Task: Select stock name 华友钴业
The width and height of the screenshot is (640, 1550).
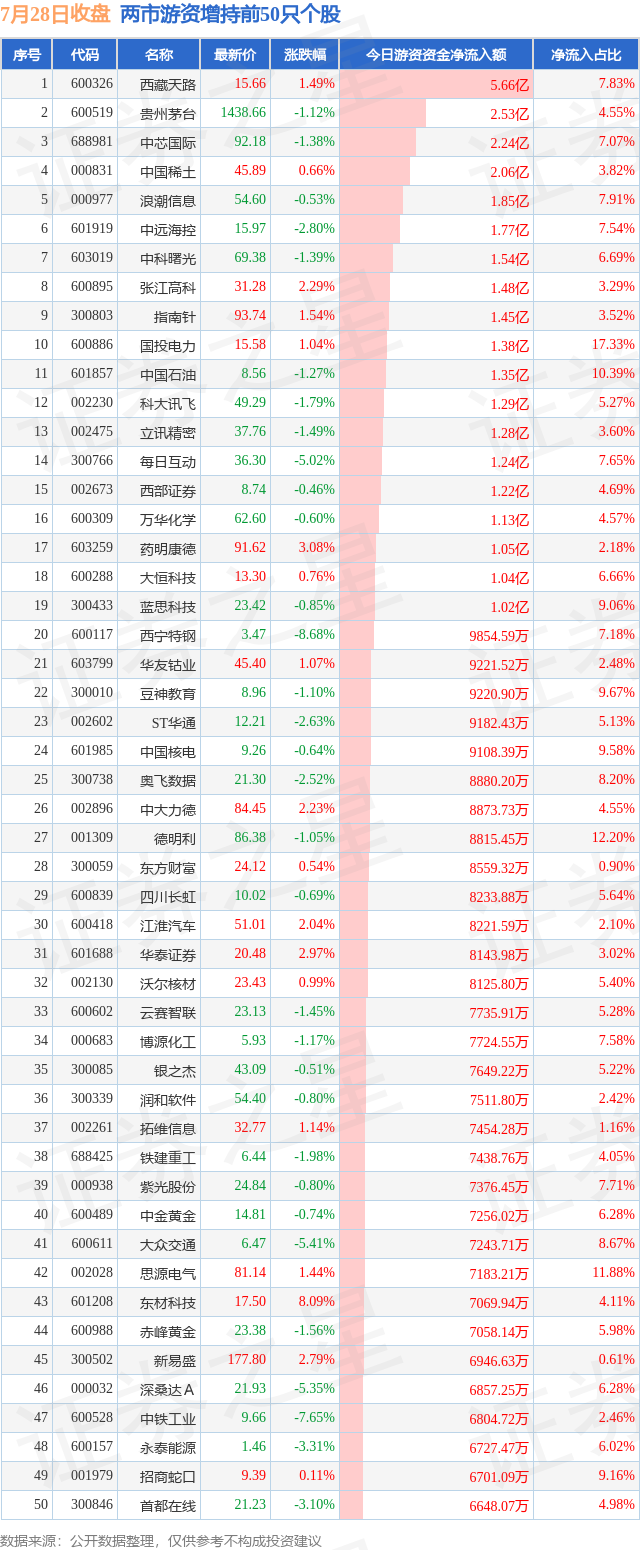Action: click(x=168, y=665)
